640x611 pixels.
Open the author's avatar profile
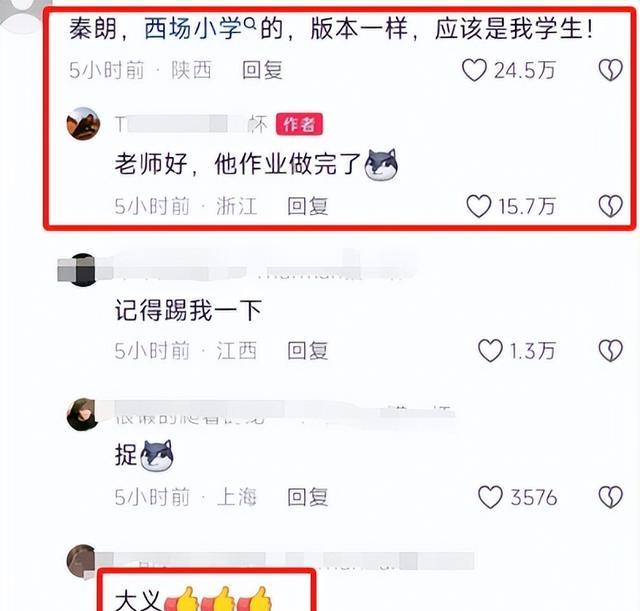(x=83, y=124)
